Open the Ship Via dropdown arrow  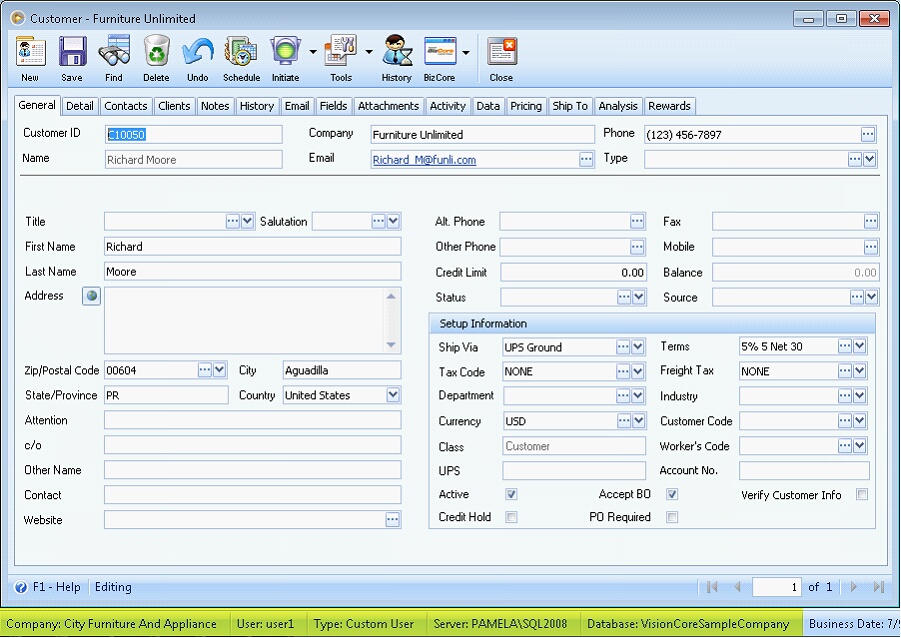638,347
